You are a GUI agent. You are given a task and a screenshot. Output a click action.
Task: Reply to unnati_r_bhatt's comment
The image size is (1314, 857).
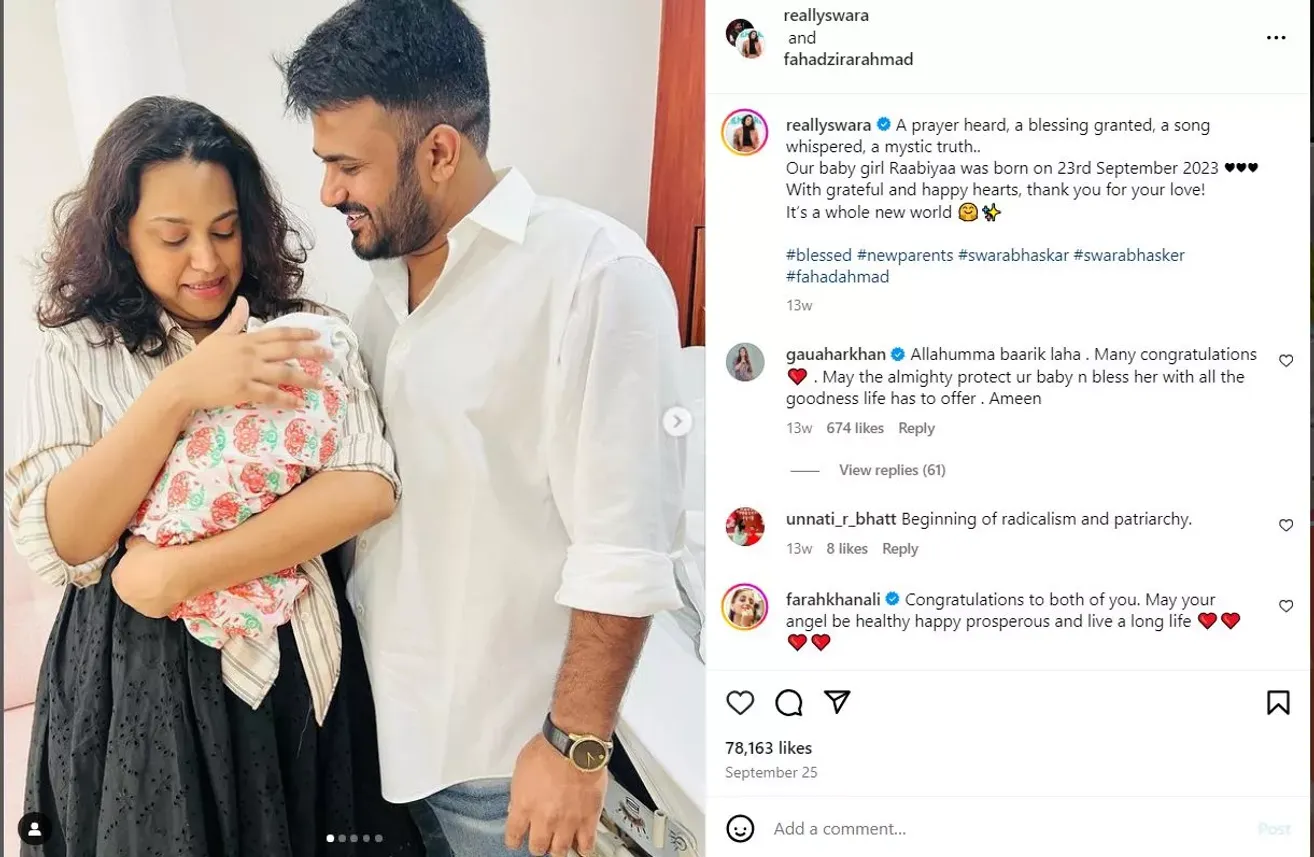900,549
